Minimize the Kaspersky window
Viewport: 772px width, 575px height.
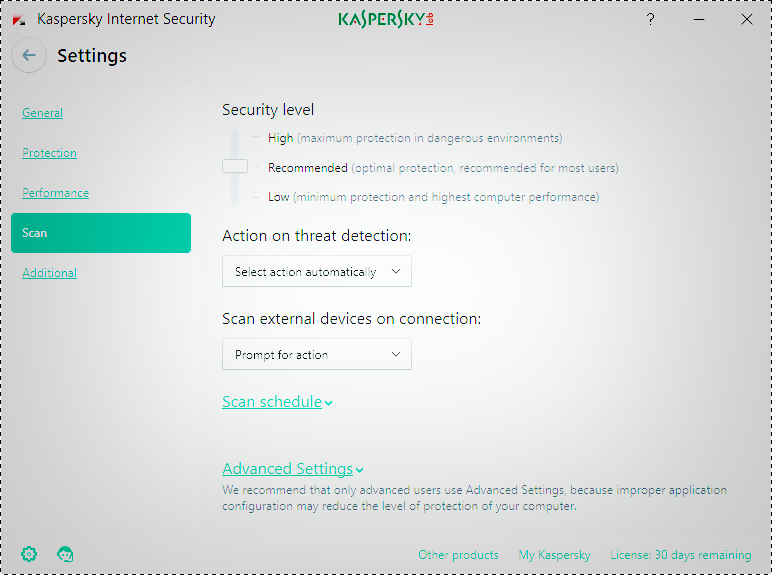point(698,19)
